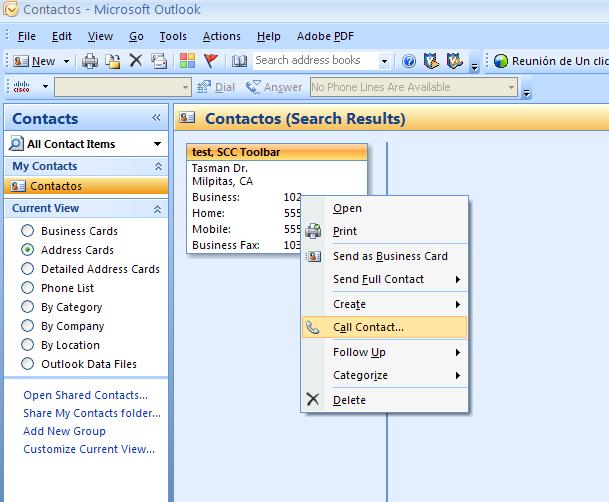Select Phone List view
Viewport: 609px width, 502px height.
point(28,288)
